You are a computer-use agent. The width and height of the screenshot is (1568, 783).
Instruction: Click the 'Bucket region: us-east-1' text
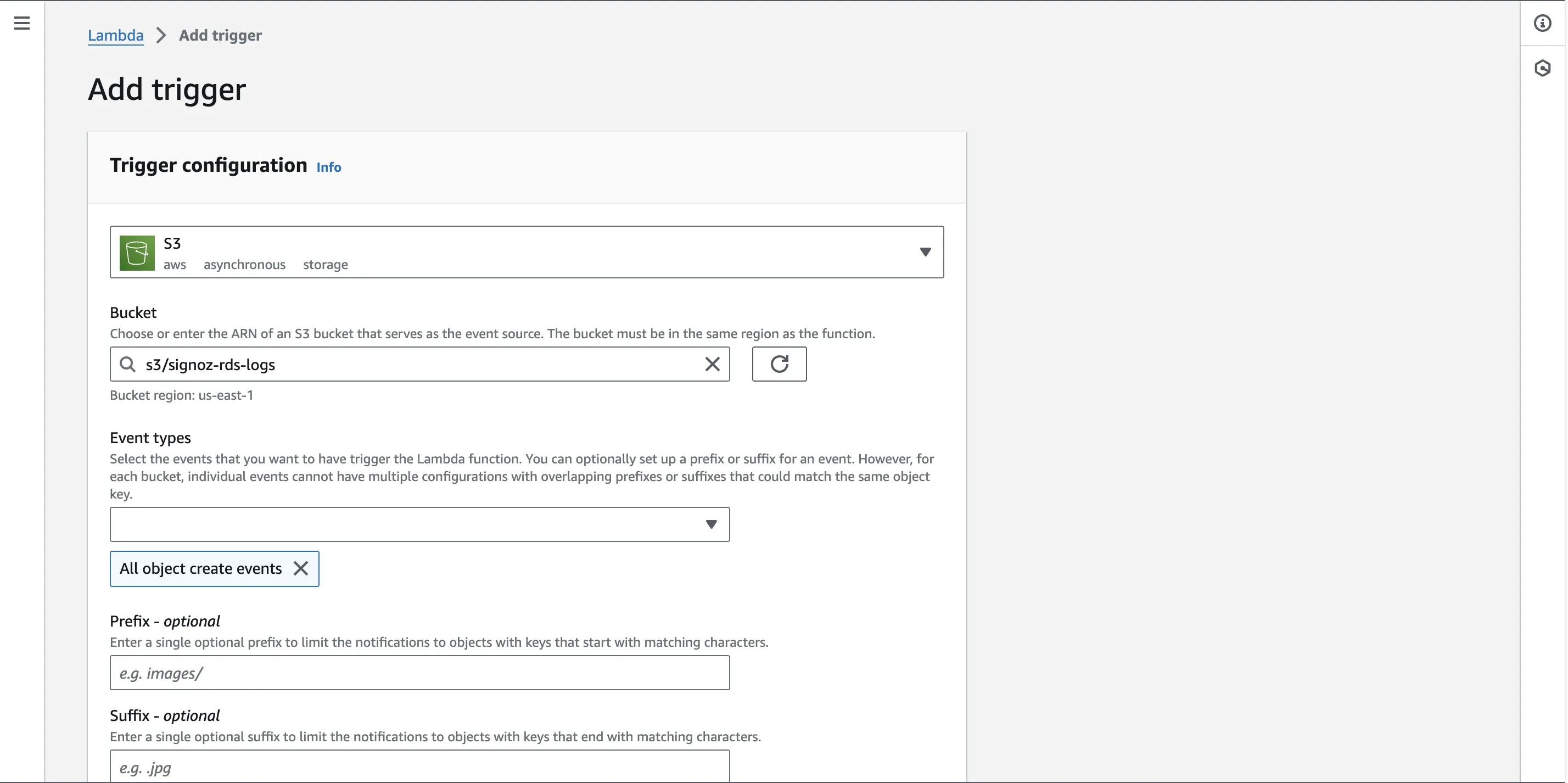pyautogui.click(x=181, y=395)
